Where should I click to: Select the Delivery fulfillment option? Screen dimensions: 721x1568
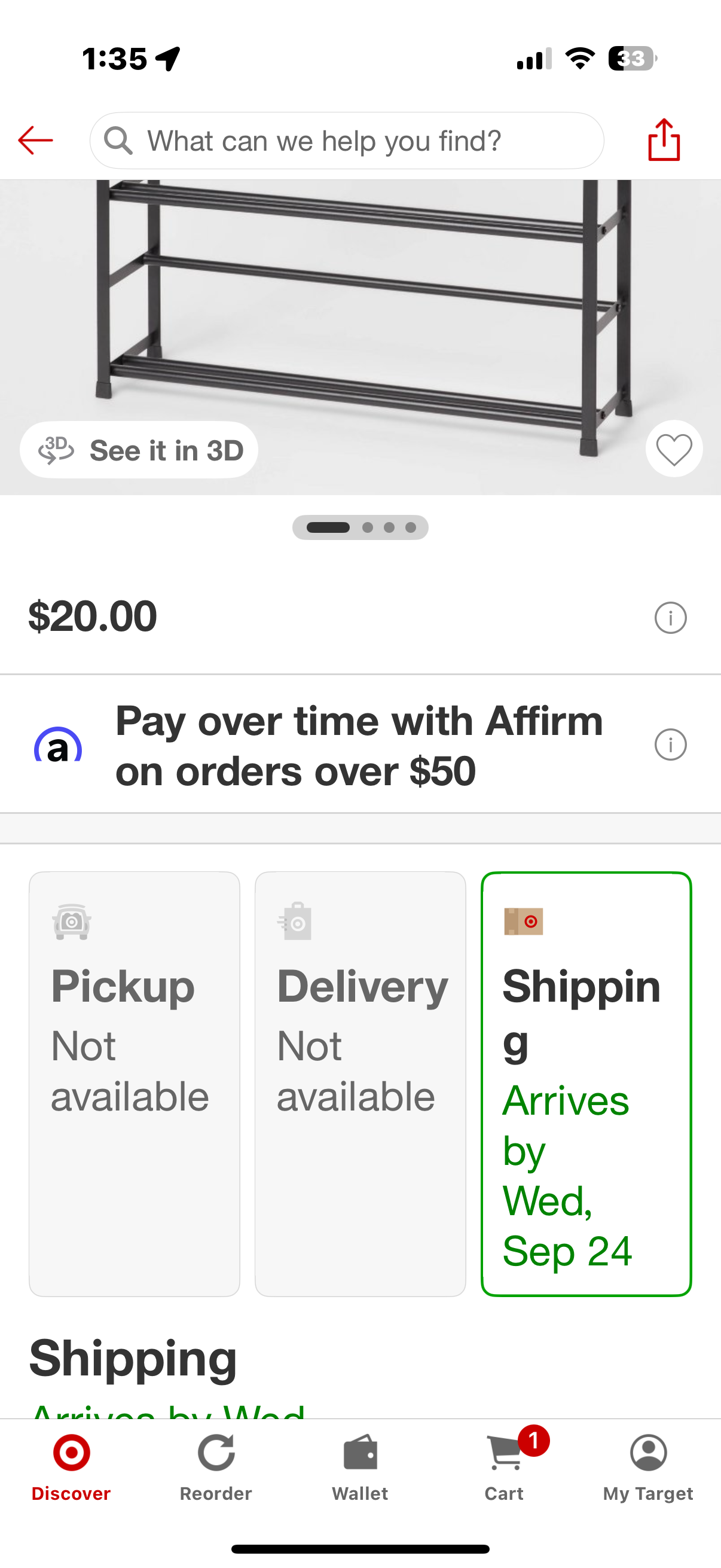click(360, 1084)
